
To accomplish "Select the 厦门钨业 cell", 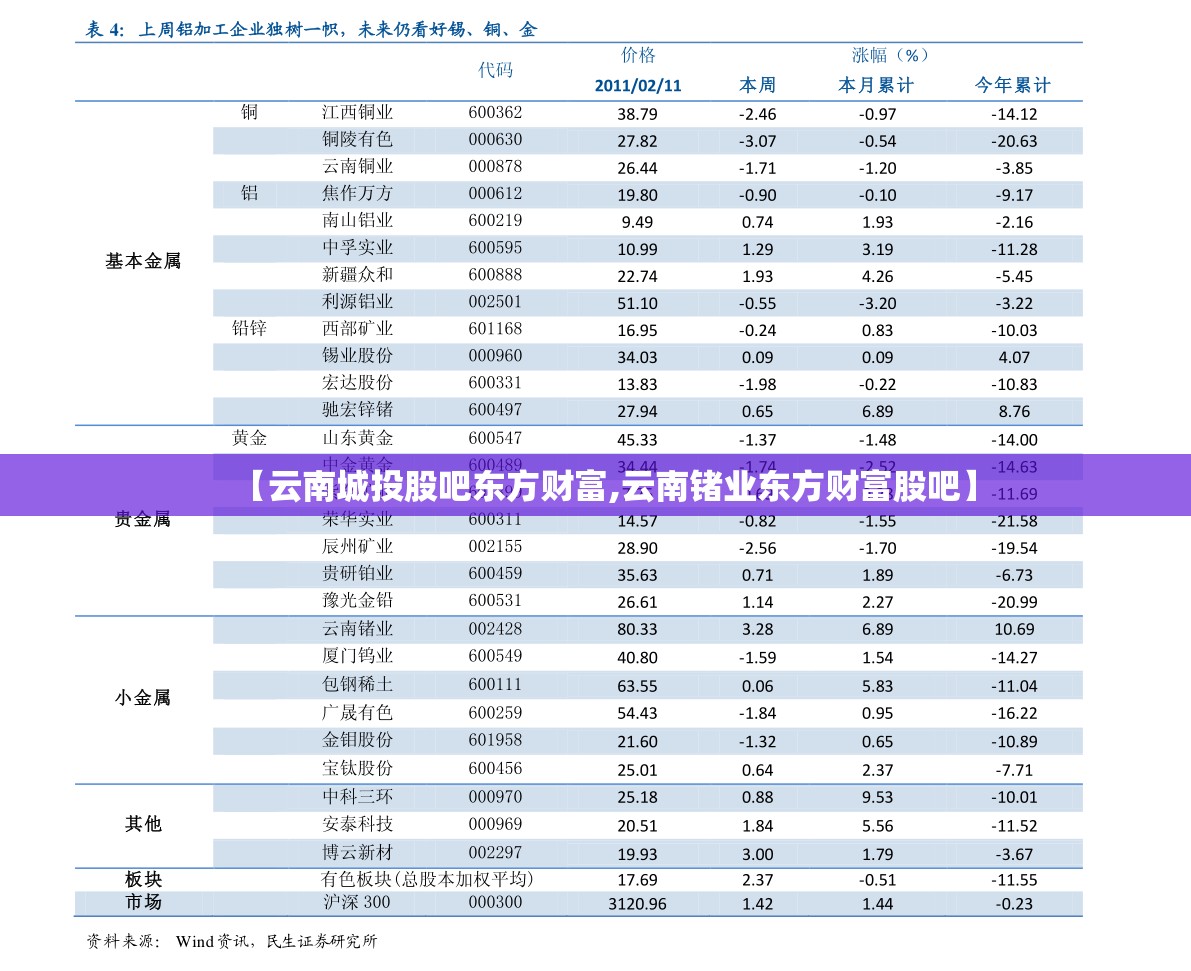I will tap(357, 656).
